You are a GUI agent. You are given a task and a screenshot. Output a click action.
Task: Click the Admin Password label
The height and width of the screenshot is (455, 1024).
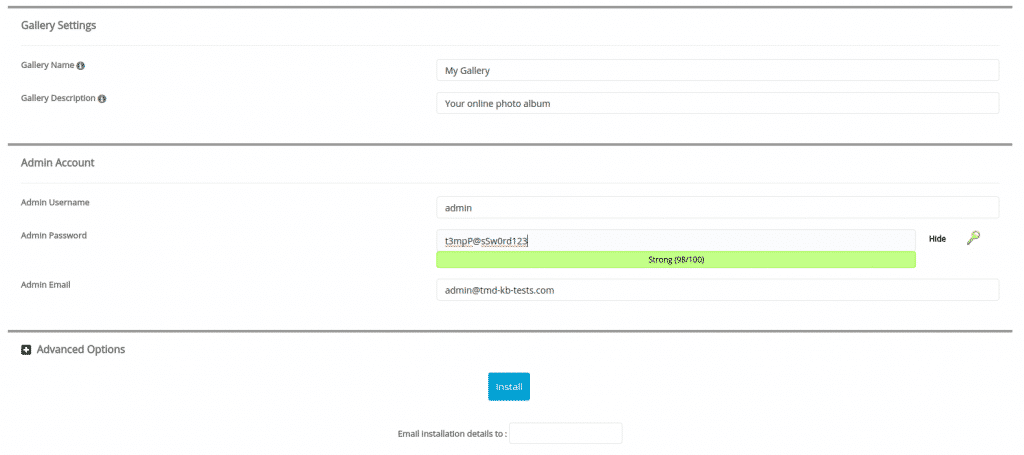pyautogui.click(x=54, y=236)
